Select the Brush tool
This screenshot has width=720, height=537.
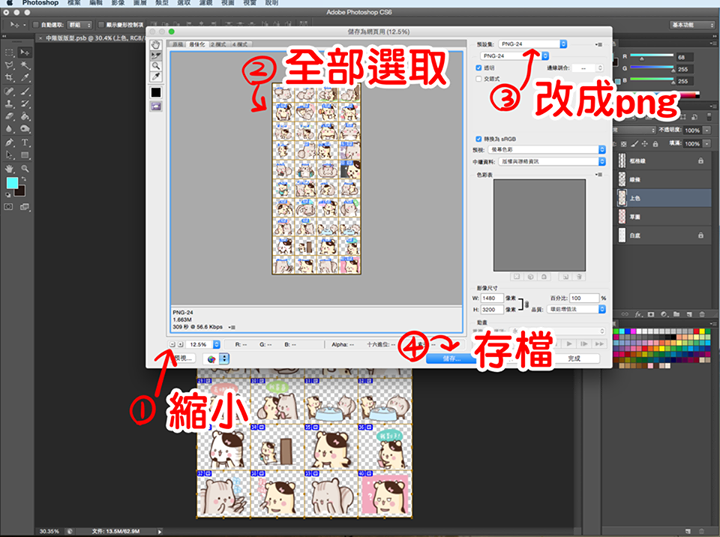[25, 91]
